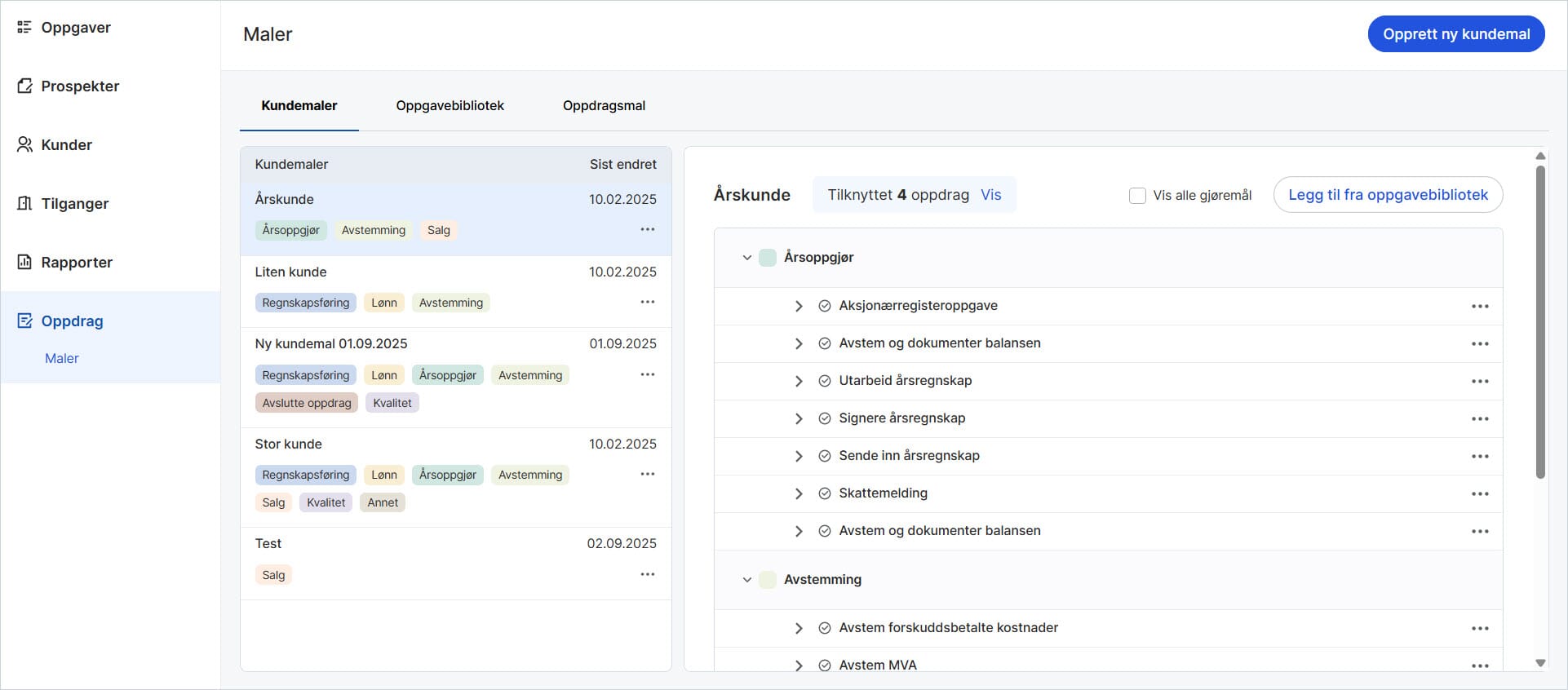Image resolution: width=1568 pixels, height=690 pixels.
Task: Open Oppgaver from the sidebar icon
Action: pos(24,28)
